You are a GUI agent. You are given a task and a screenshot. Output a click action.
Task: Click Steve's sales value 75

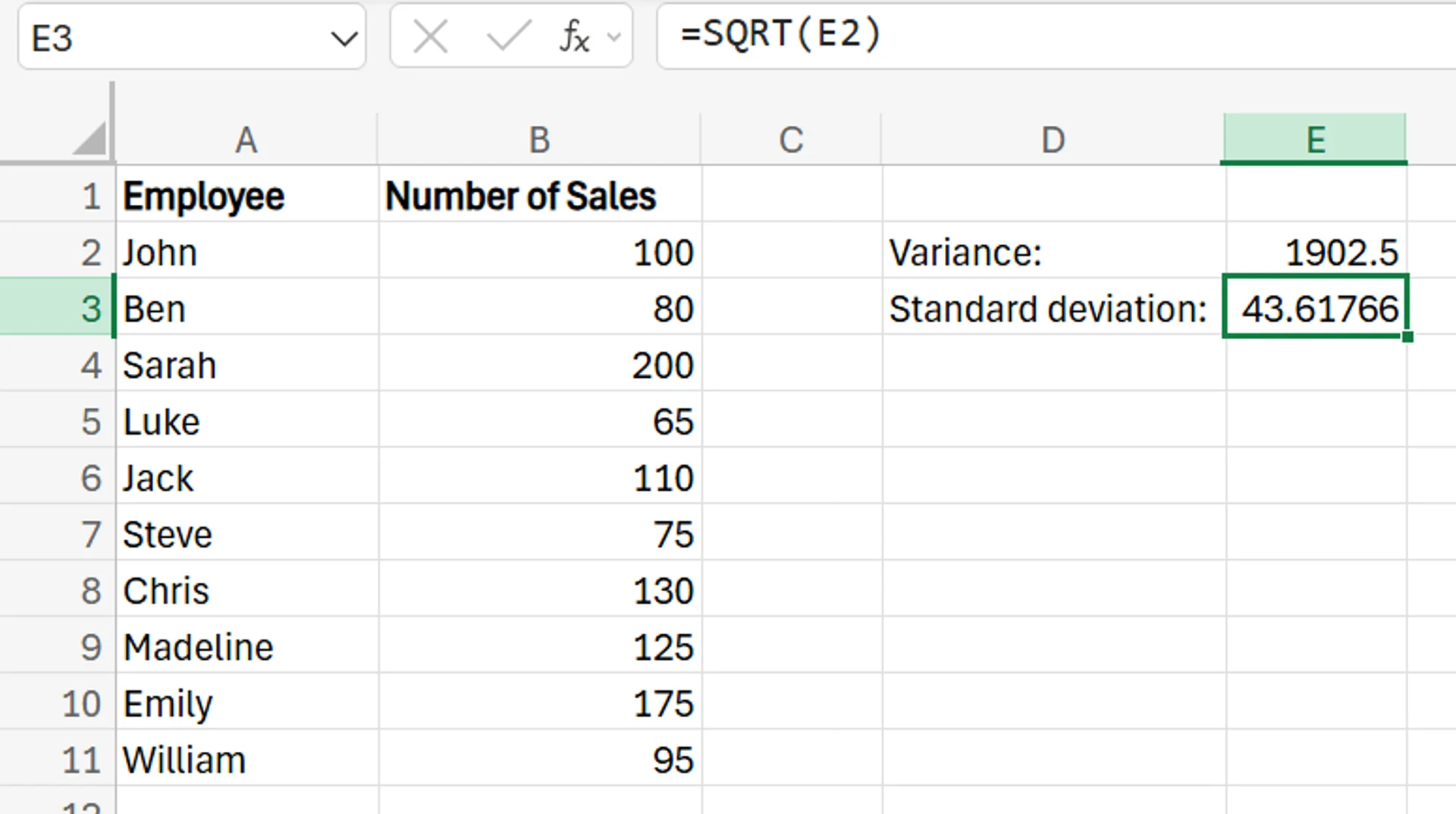[x=540, y=533]
